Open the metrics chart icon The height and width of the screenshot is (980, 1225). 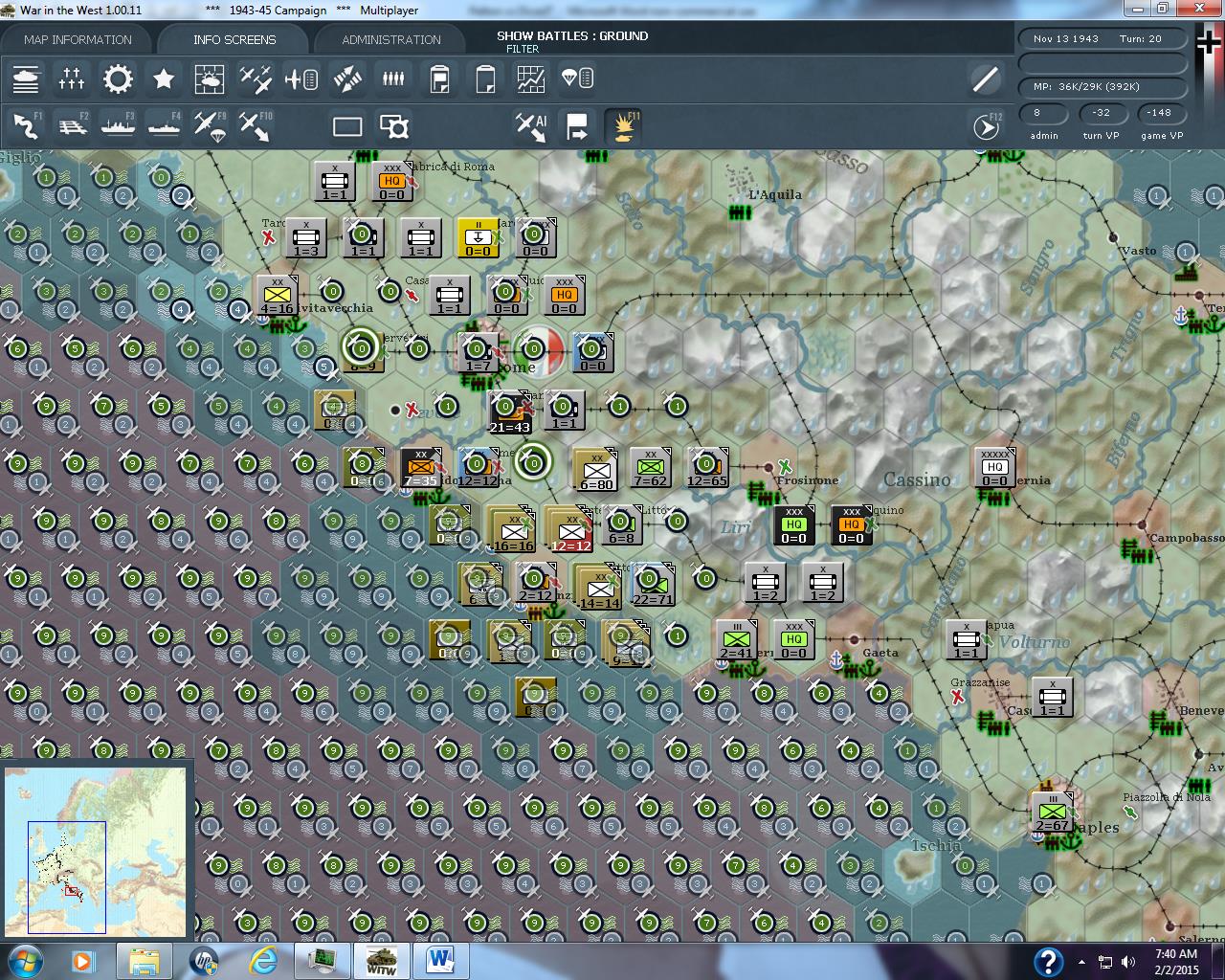tap(531, 78)
